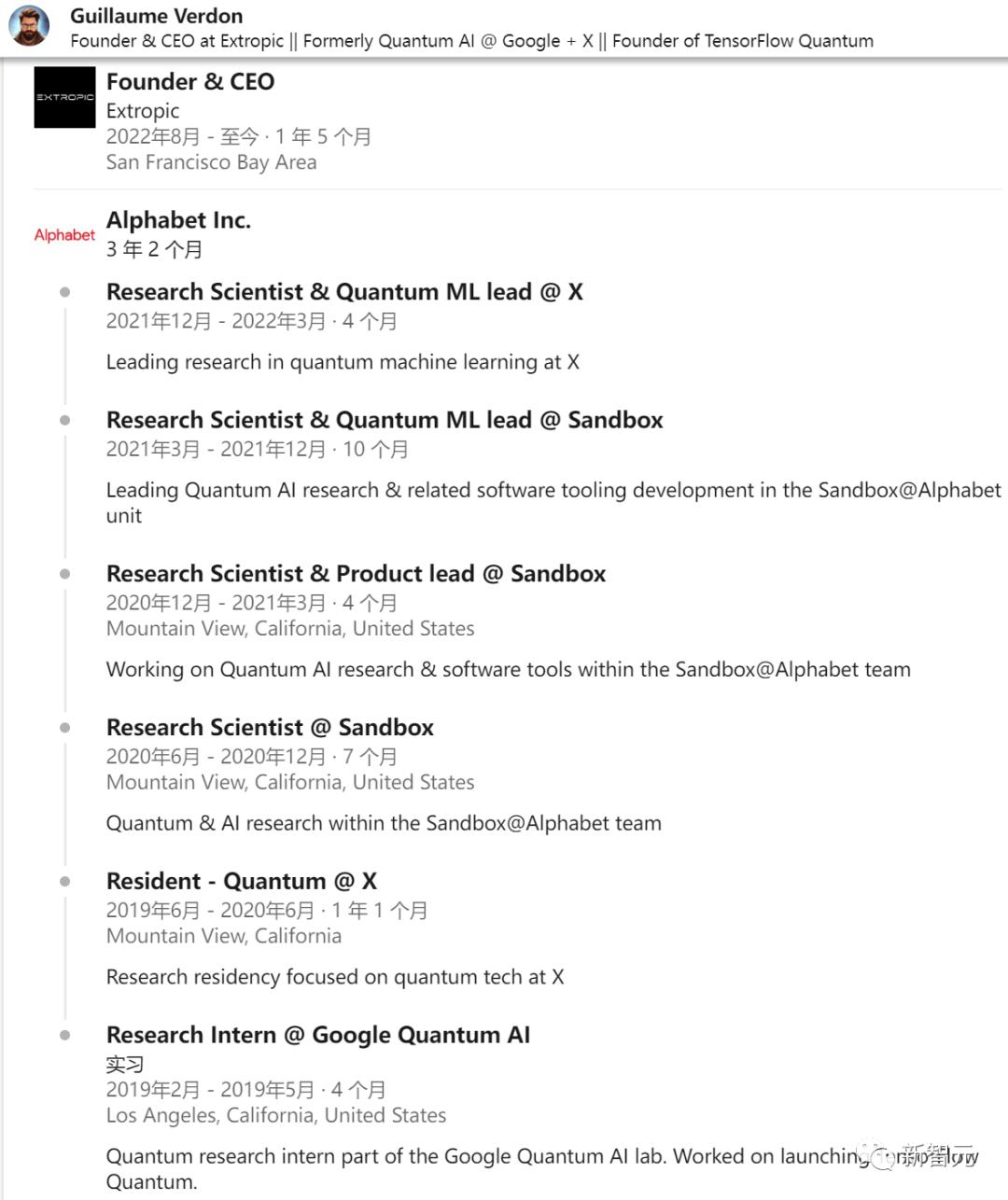Click the Los Angeles, California location text
Screen dimensions: 1008x1200
pos(276,1115)
